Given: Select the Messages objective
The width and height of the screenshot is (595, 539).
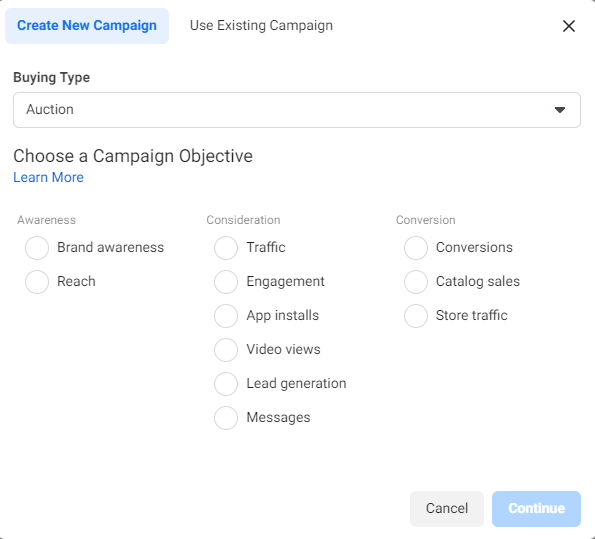Looking at the screenshot, I should click(226, 418).
